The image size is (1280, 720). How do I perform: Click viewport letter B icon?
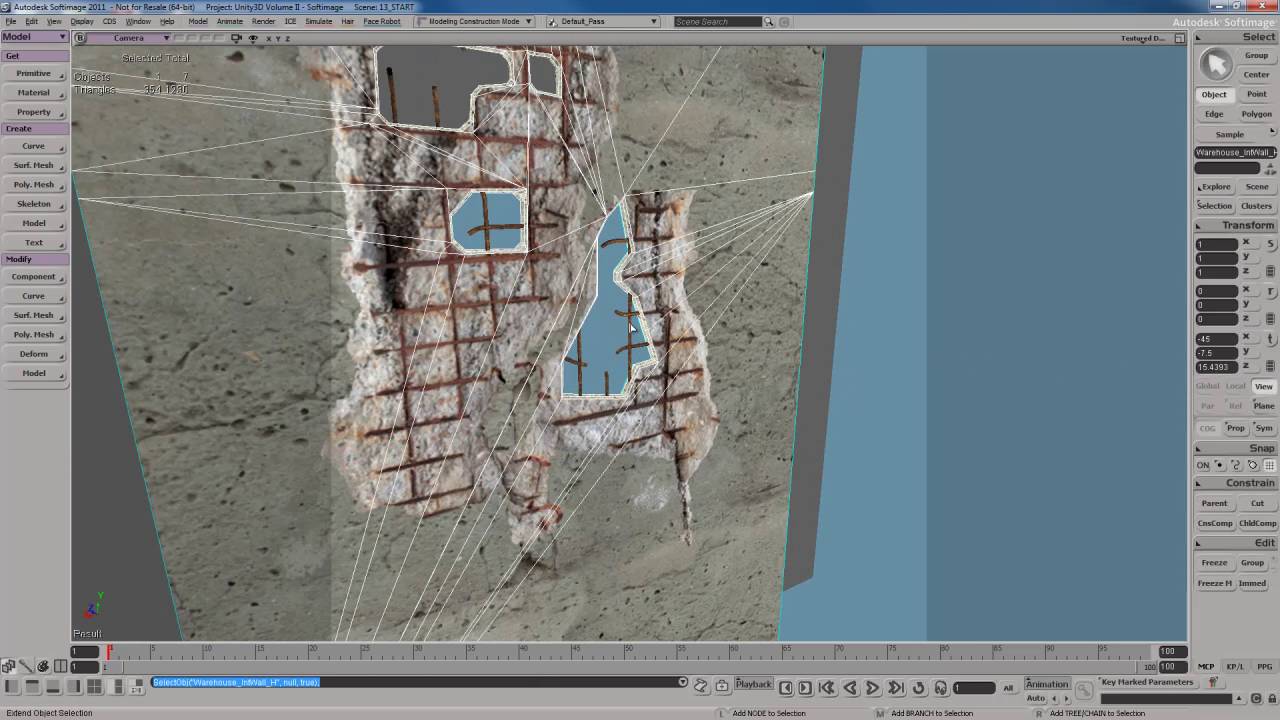pyautogui.click(x=80, y=38)
